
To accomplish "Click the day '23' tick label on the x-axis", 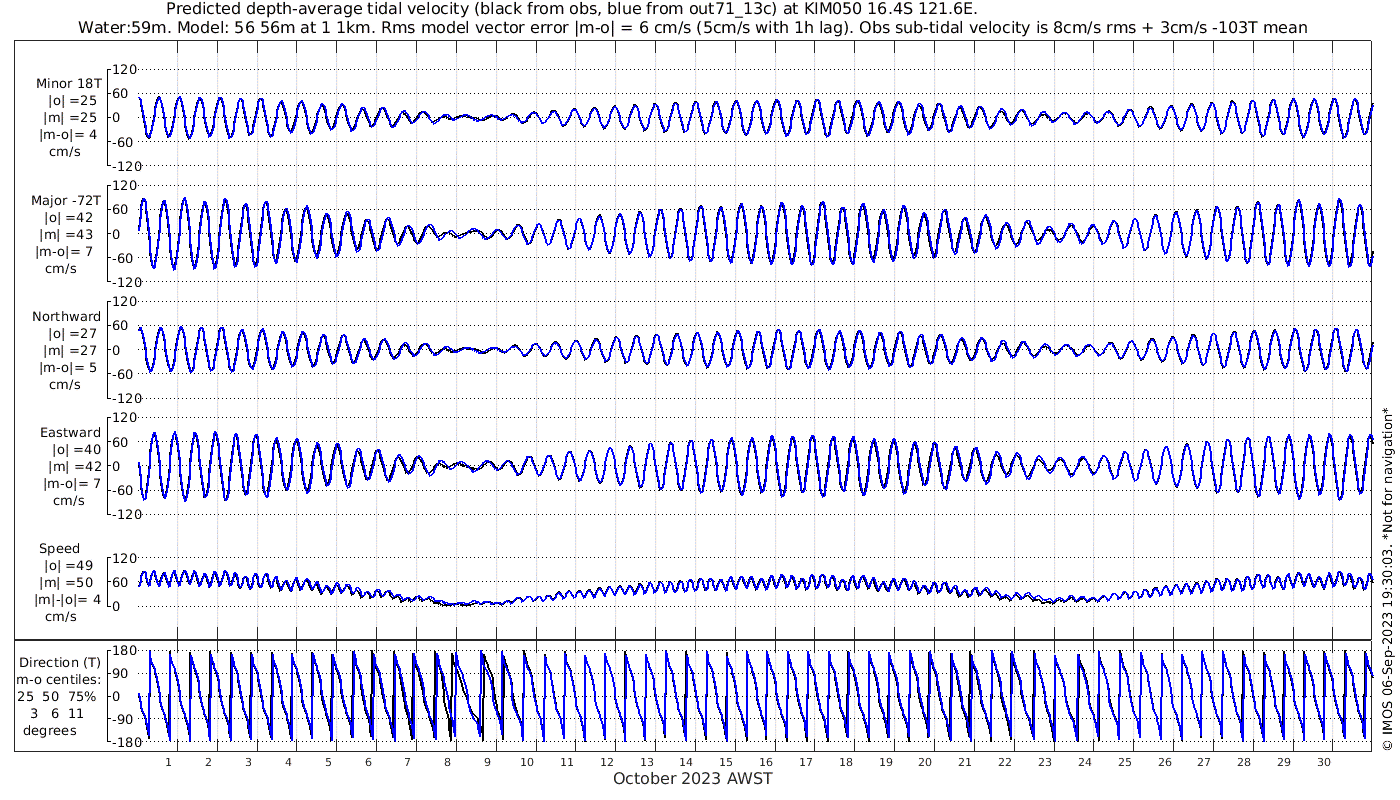I will pyautogui.click(x=1045, y=762).
